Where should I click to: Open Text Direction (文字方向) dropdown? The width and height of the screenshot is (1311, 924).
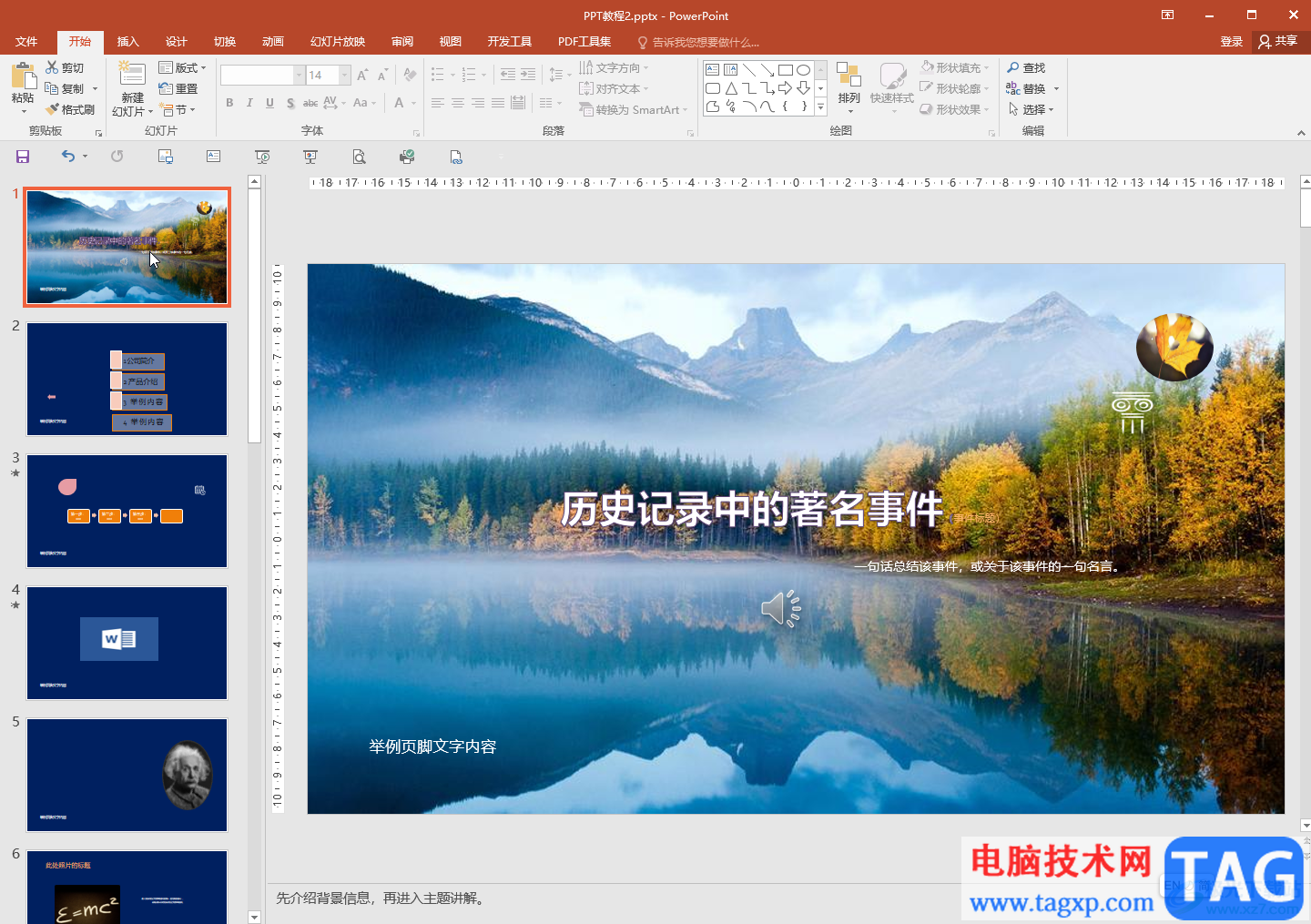[x=614, y=67]
